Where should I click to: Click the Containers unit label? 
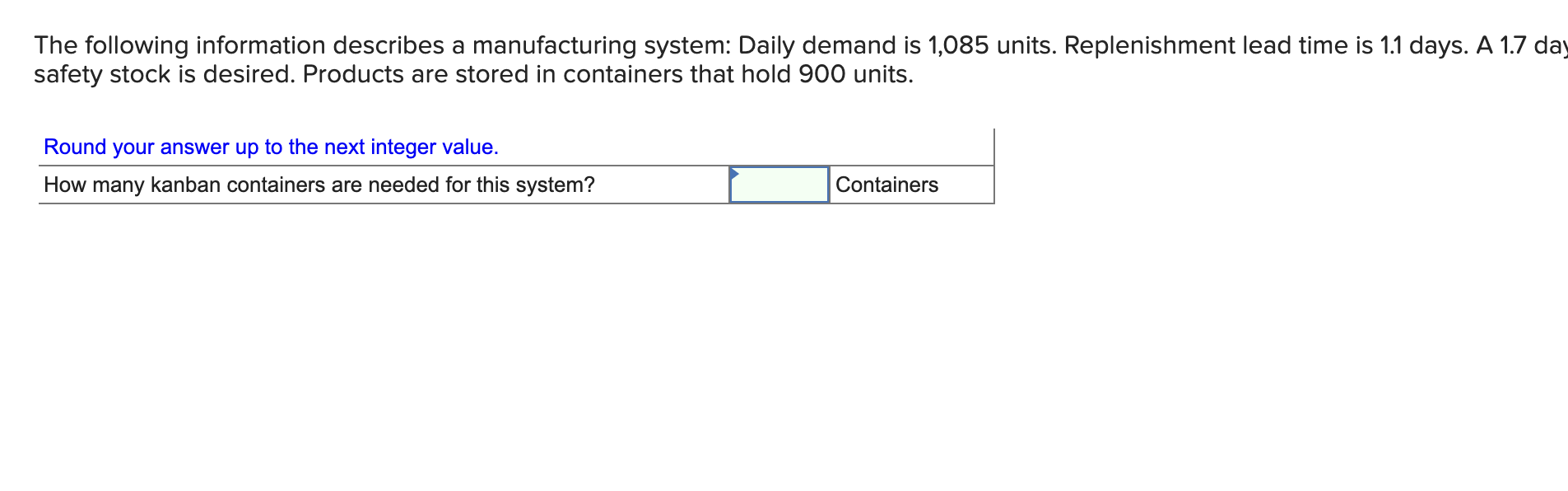(886, 185)
